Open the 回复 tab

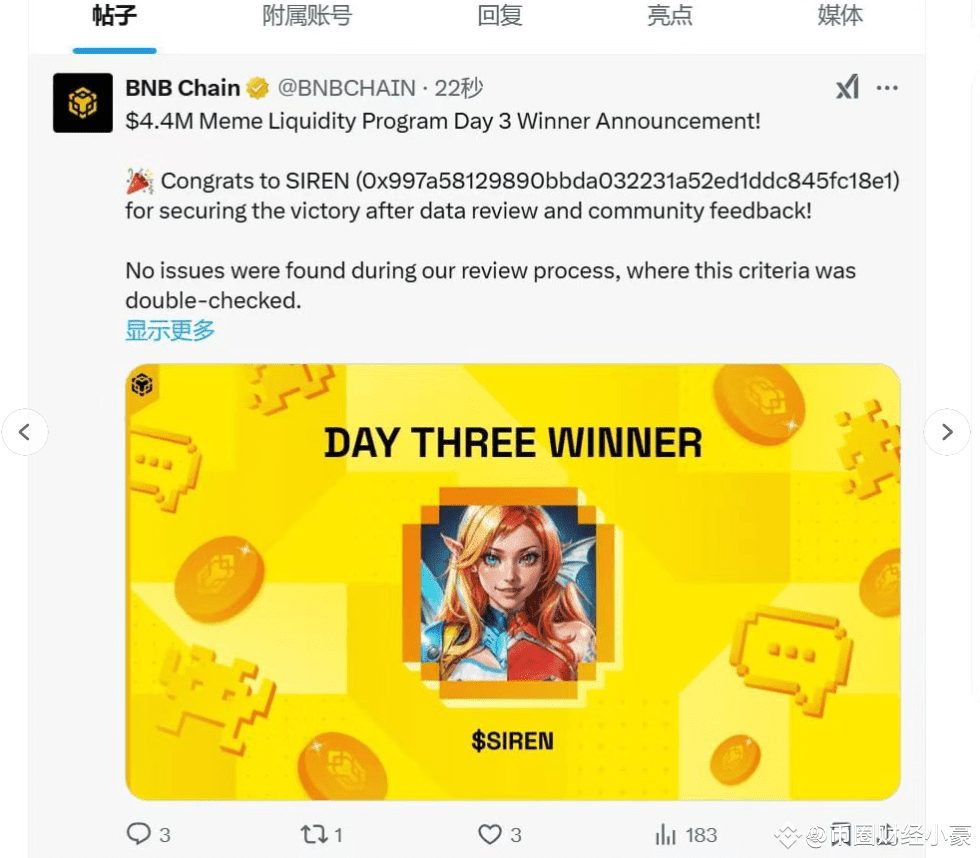[x=500, y=15]
